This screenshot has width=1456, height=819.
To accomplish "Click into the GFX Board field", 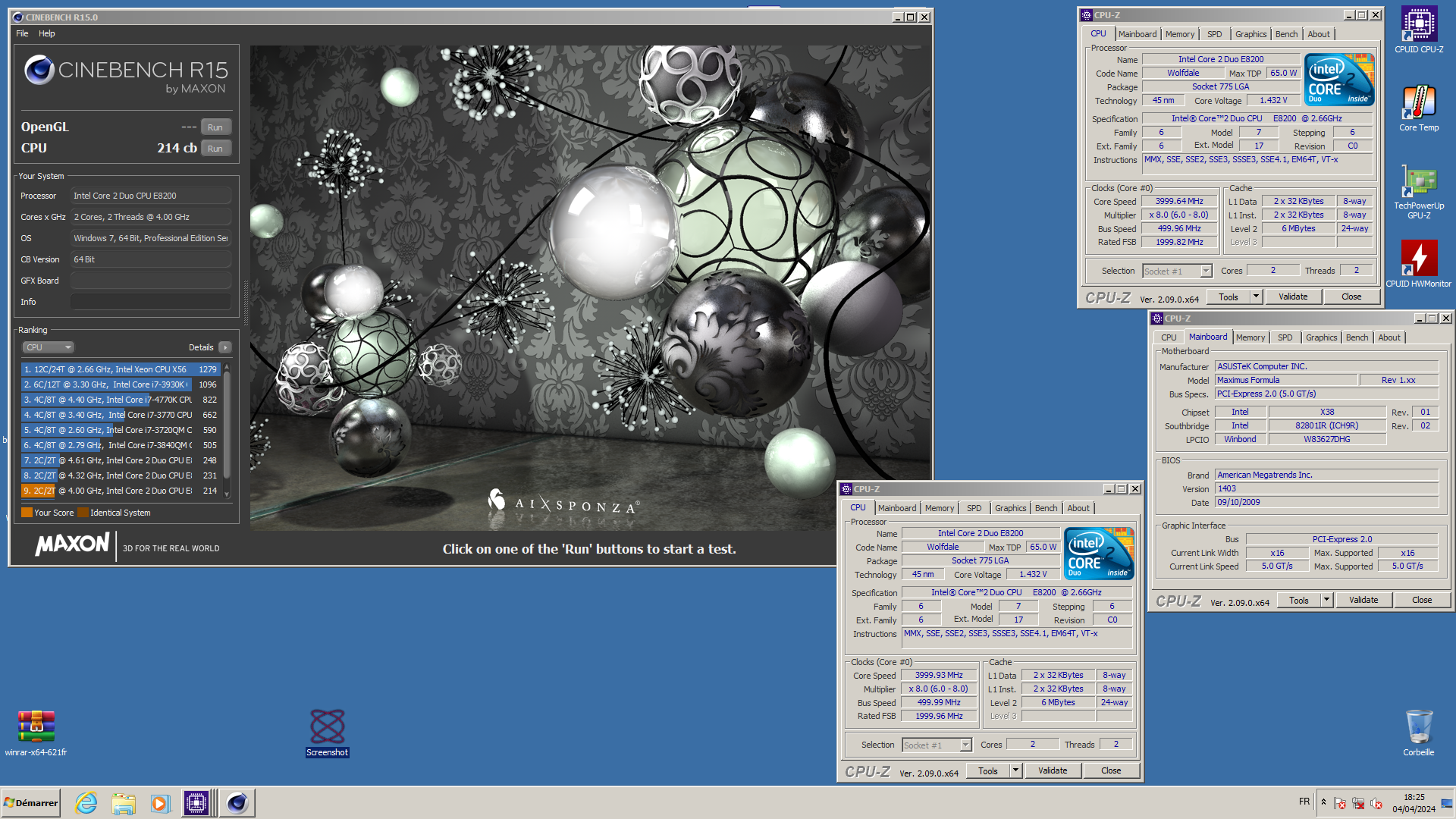I will coord(151,281).
